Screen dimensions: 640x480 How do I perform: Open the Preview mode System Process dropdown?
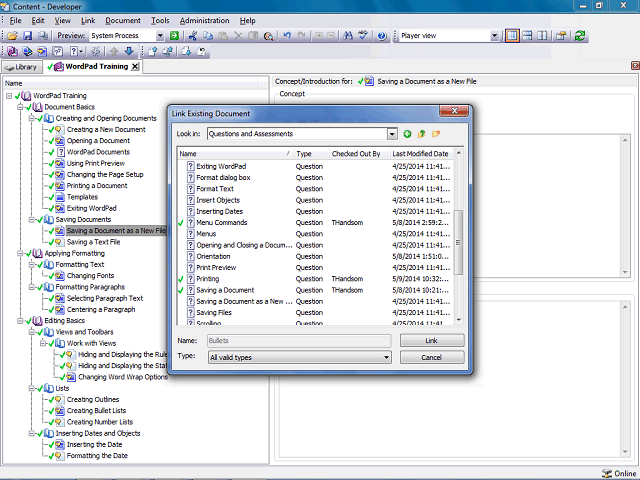point(160,36)
